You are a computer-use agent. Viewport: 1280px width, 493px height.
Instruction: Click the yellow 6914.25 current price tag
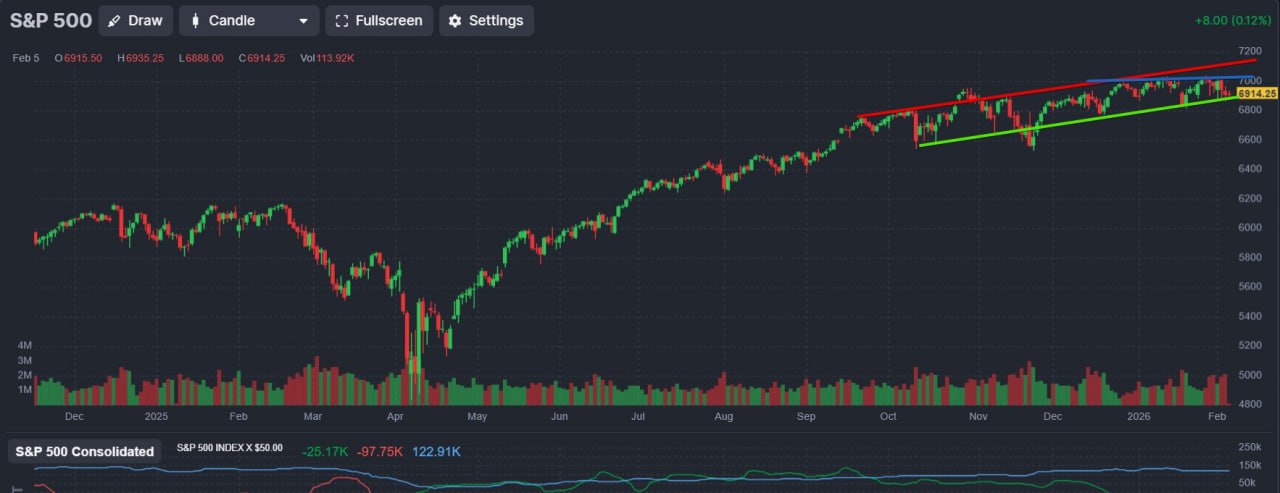(x=1257, y=93)
